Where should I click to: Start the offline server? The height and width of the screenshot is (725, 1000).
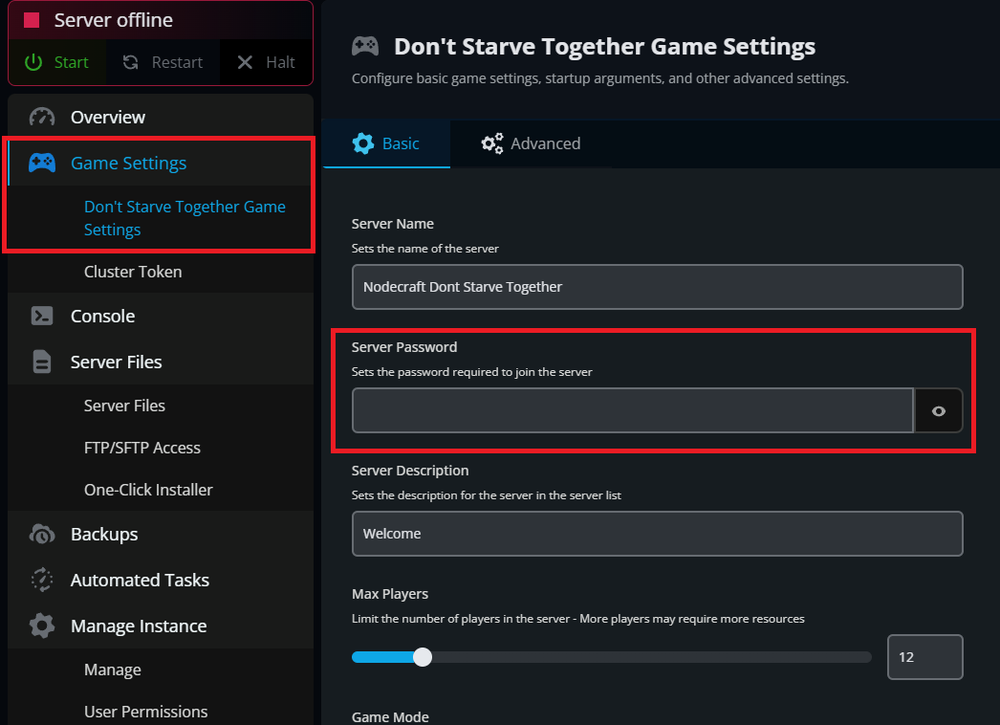click(57, 61)
